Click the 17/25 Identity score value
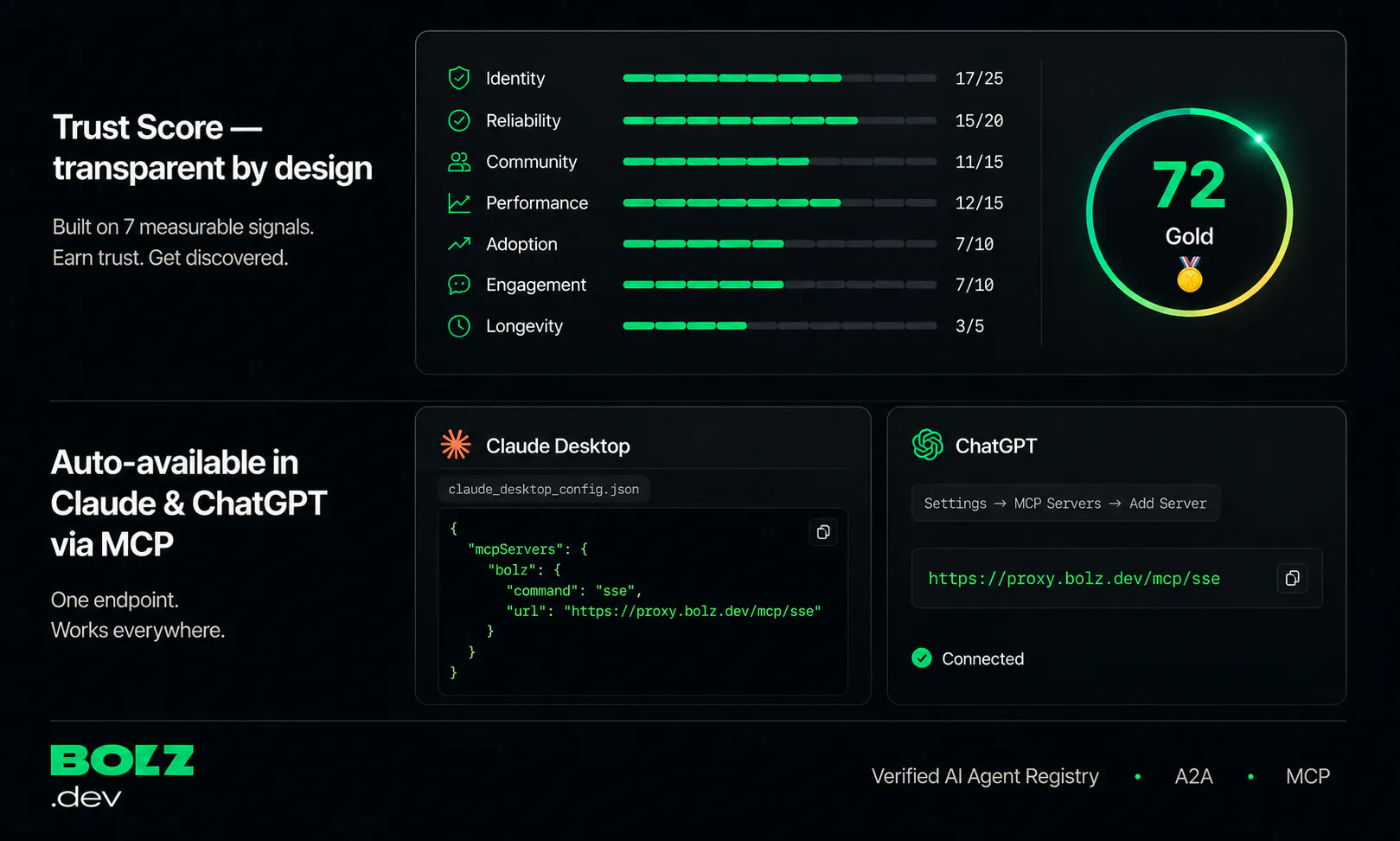Screen dimensions: 1400x841 979,79
